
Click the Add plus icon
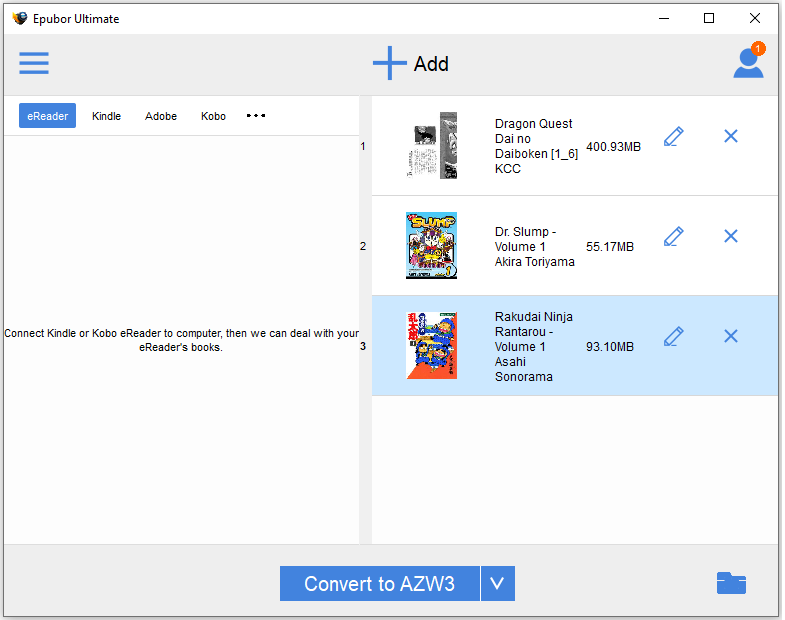pos(389,63)
